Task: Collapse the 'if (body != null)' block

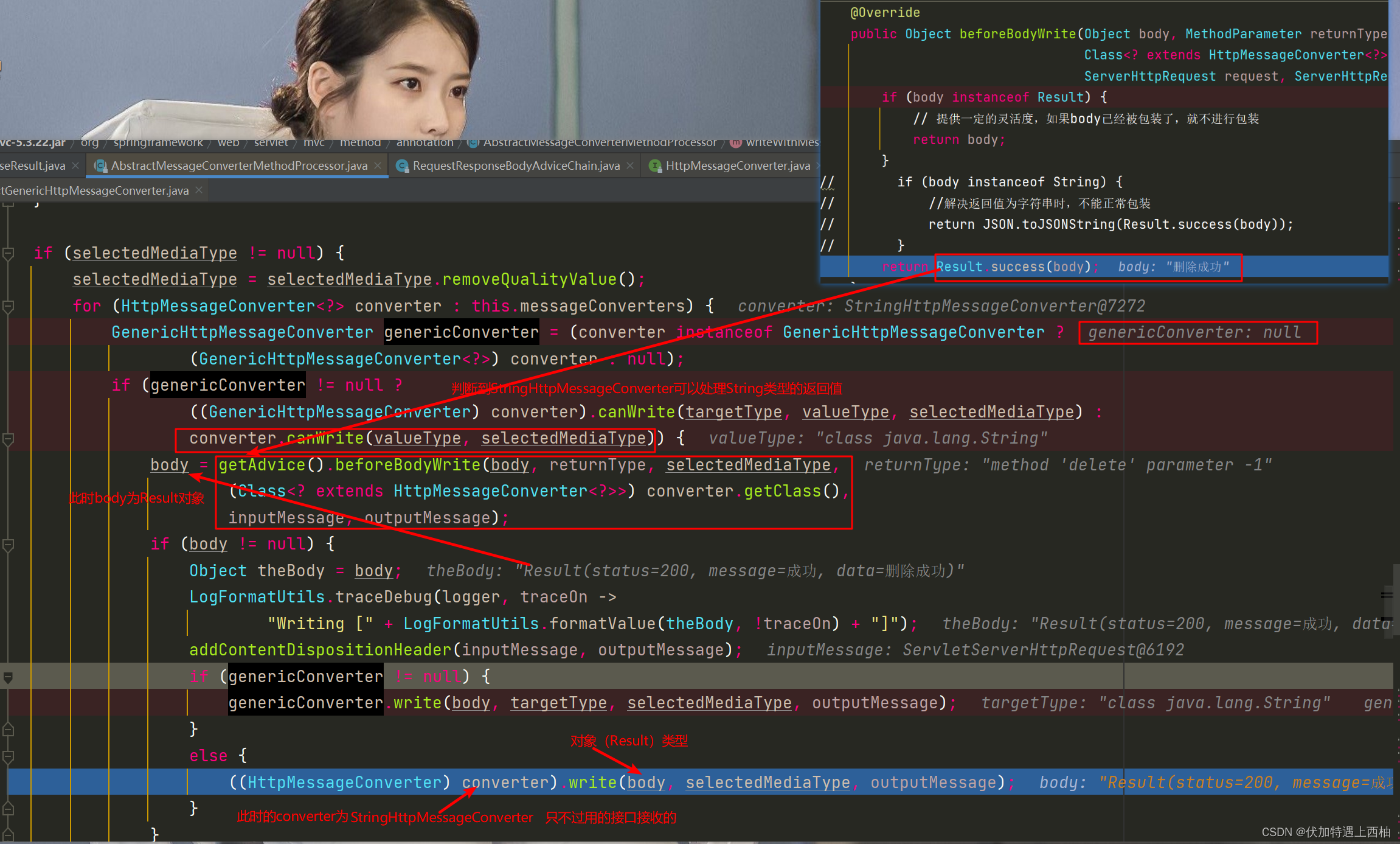Action: click(x=9, y=545)
